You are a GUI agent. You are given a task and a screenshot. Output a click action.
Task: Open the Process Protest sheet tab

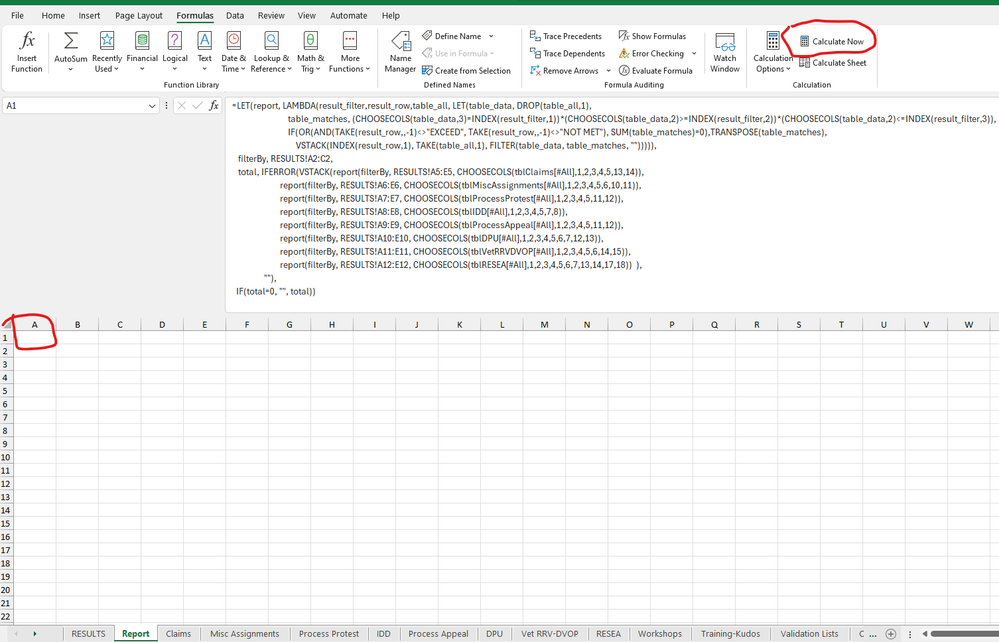329,634
